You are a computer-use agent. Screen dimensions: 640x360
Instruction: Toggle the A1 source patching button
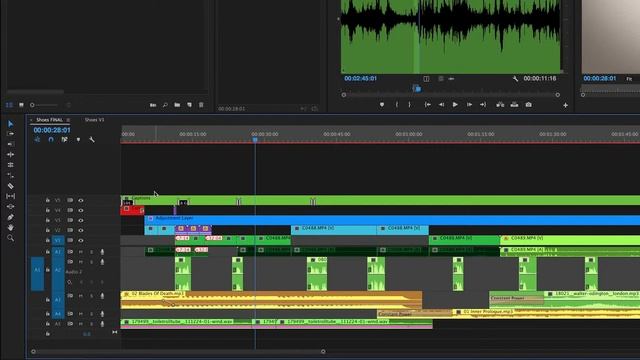(37, 273)
